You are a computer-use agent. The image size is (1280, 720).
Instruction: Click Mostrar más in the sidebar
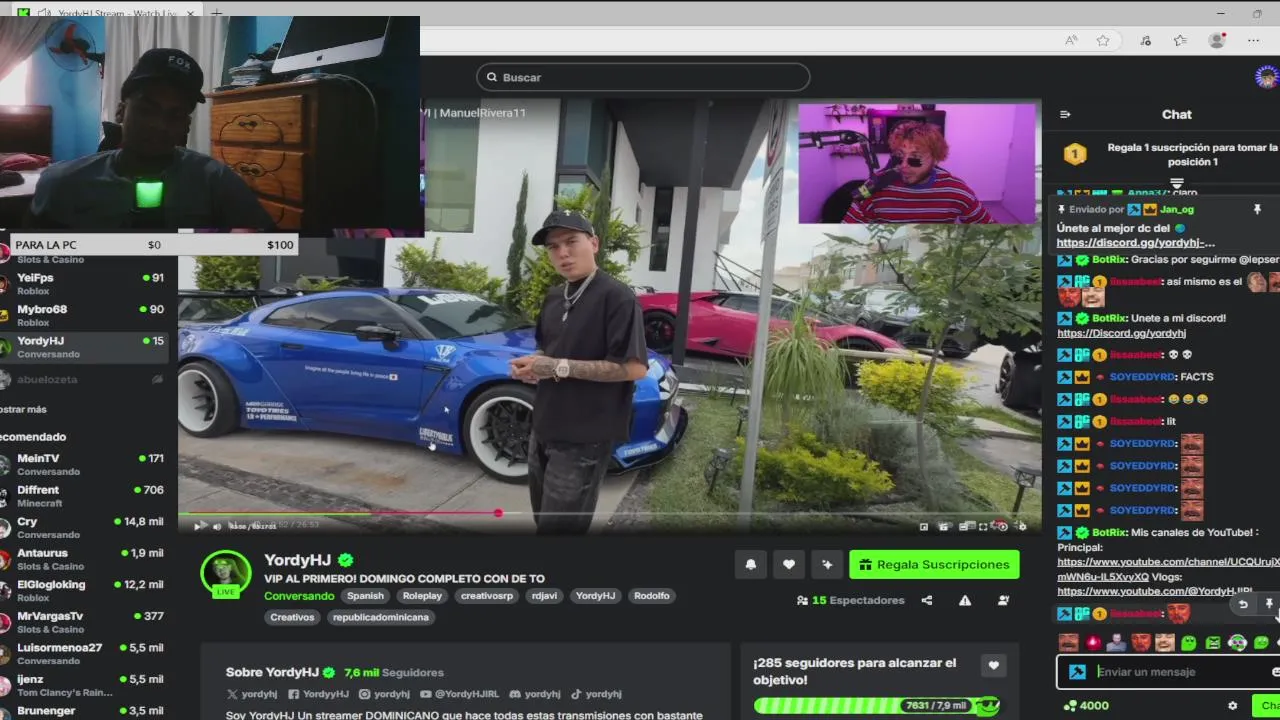[22, 409]
